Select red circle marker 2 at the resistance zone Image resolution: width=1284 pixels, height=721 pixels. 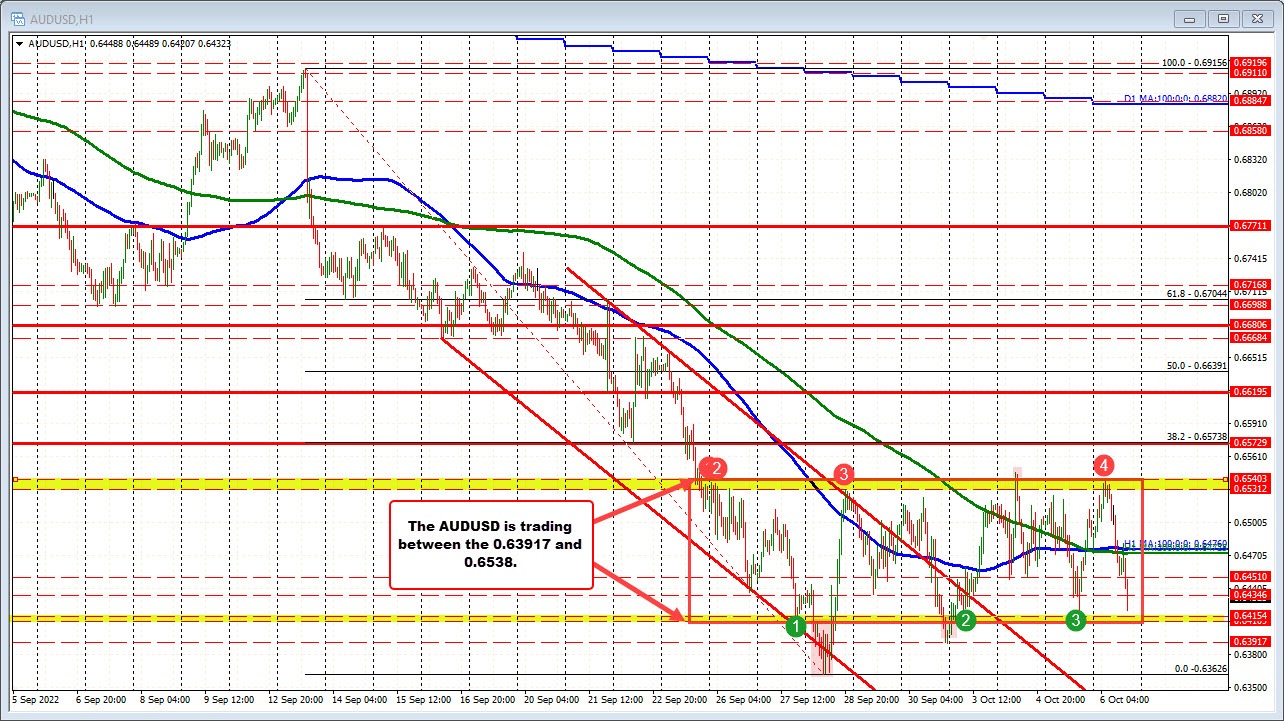click(x=714, y=467)
